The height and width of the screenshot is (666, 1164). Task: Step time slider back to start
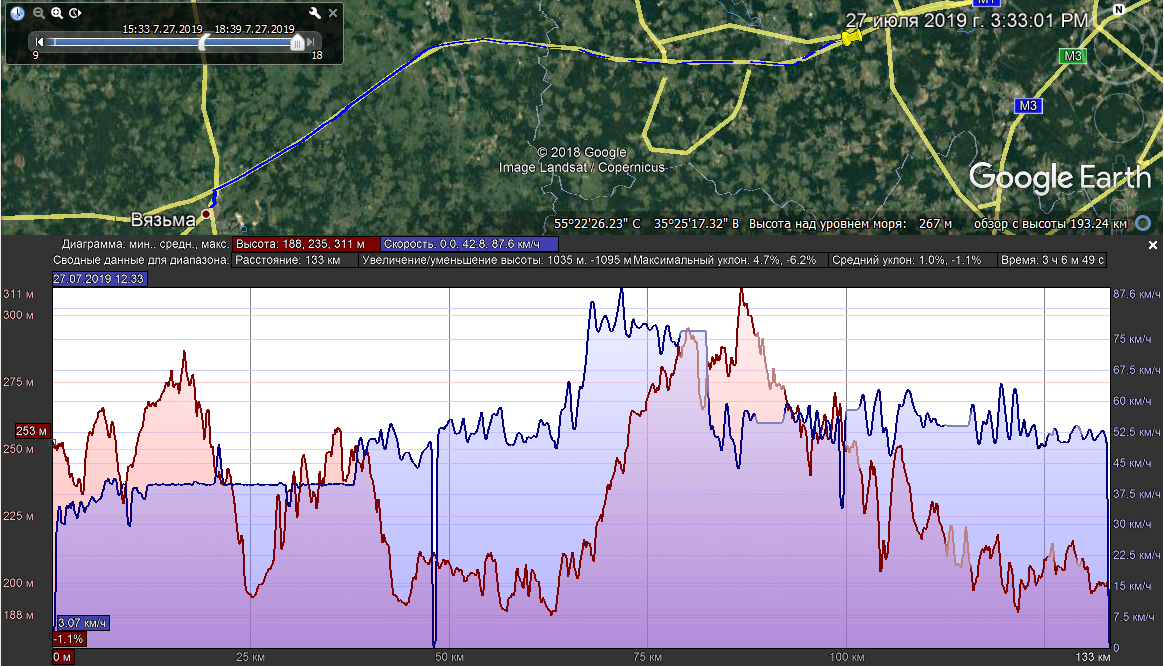click(x=39, y=42)
